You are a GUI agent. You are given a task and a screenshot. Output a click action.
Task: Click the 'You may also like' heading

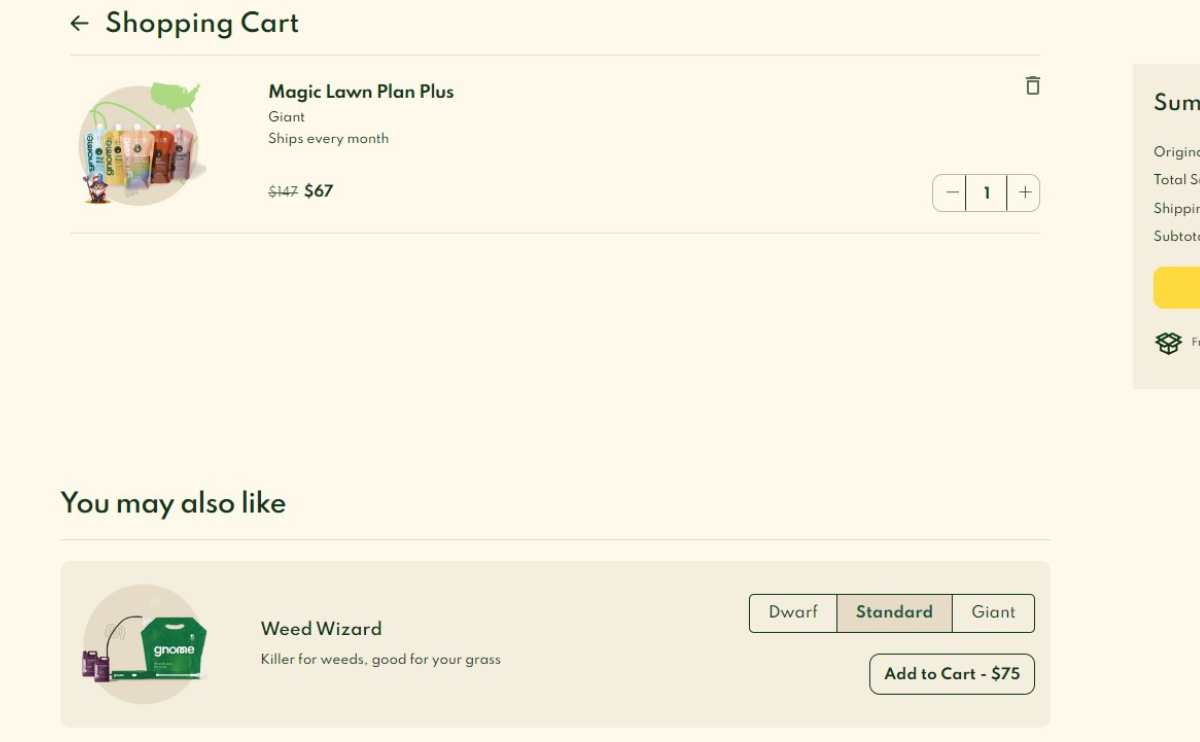pyautogui.click(x=173, y=503)
